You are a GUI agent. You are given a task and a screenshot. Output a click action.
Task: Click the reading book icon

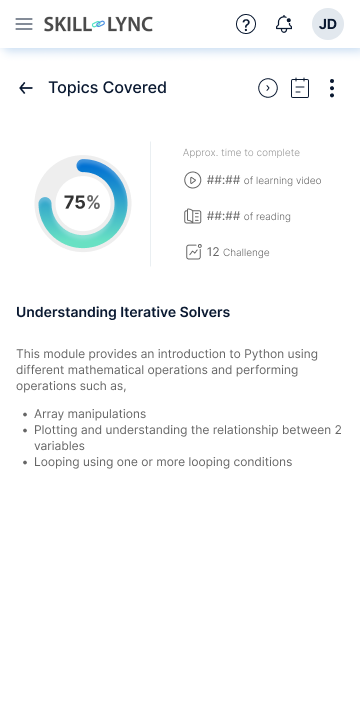coord(192,216)
